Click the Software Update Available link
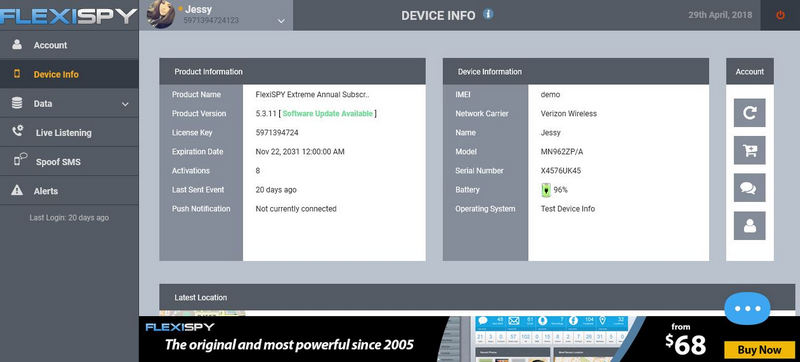The image size is (800, 362). 328,114
